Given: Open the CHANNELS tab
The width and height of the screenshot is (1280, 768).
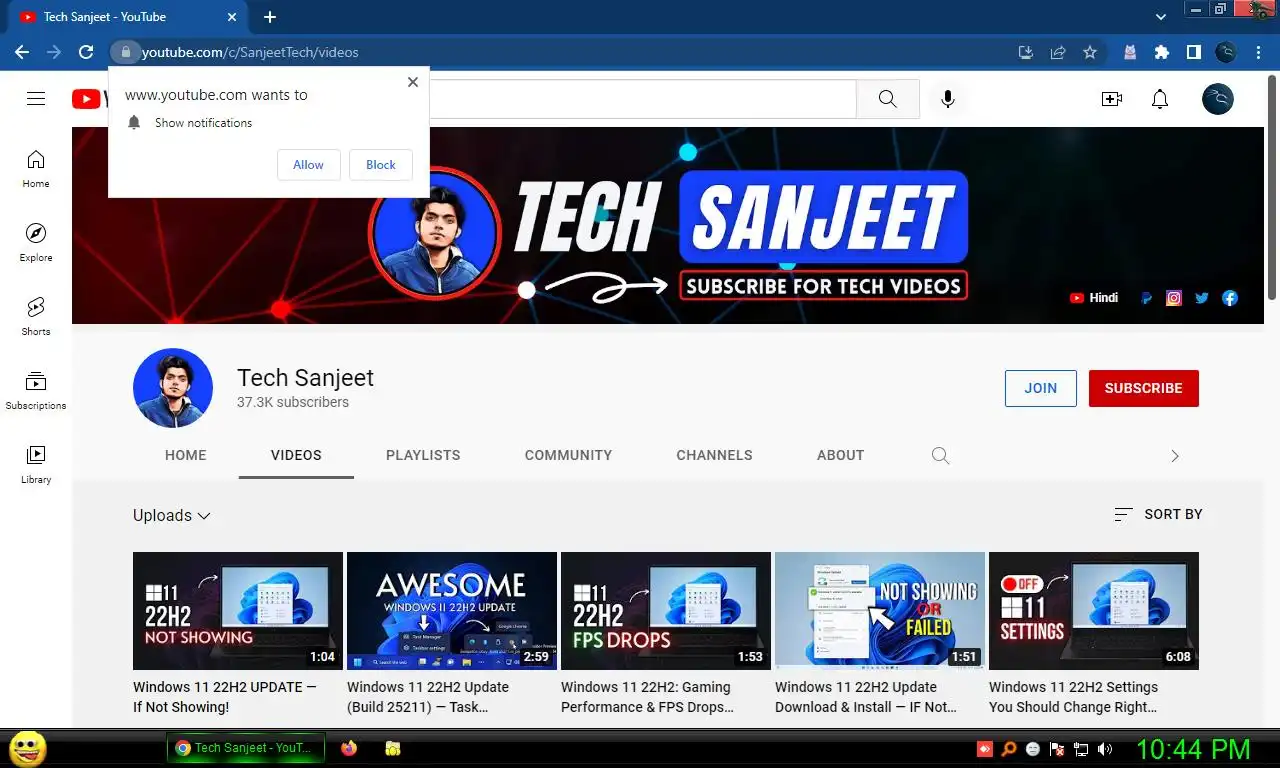Looking at the screenshot, I should point(714,455).
